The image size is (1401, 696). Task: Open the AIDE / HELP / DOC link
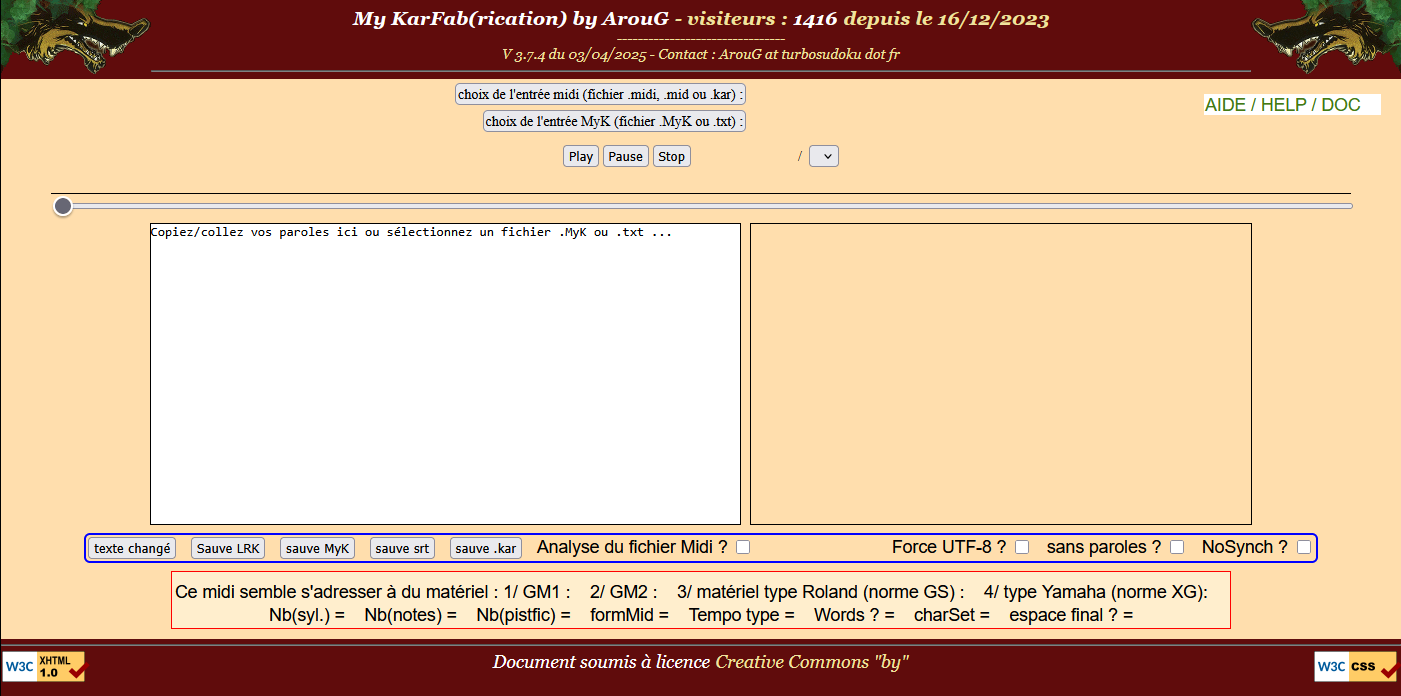tap(1282, 105)
